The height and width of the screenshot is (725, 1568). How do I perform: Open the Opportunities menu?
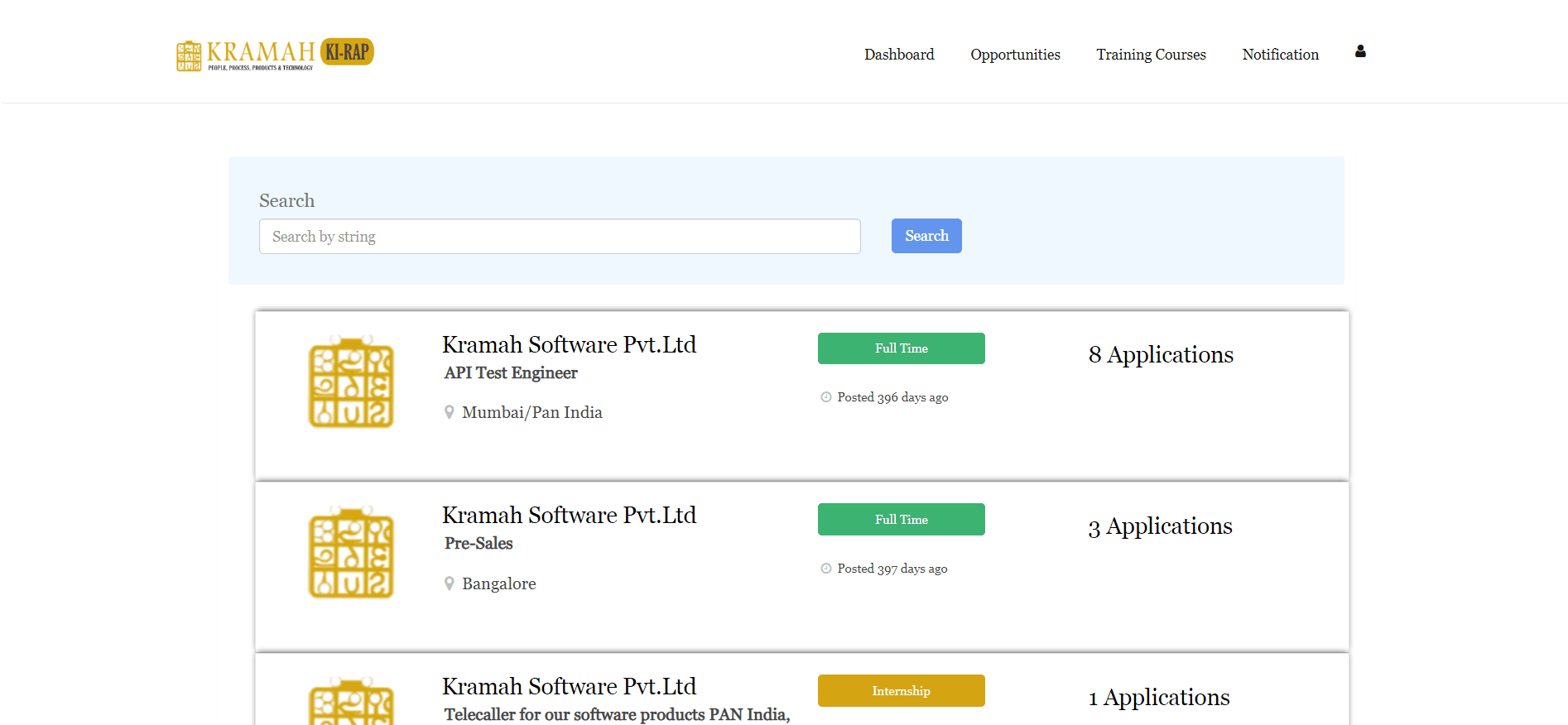(x=1015, y=55)
